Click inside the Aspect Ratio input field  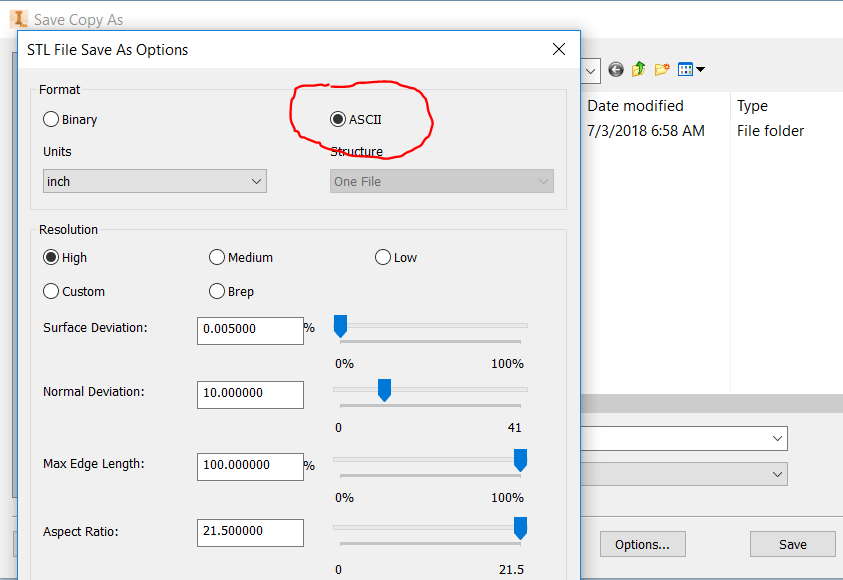(250, 532)
